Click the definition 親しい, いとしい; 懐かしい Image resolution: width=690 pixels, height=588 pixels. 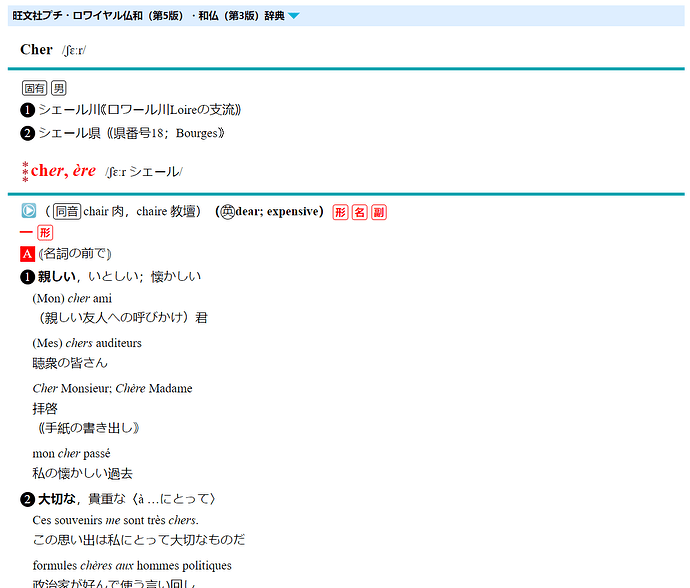click(x=119, y=276)
